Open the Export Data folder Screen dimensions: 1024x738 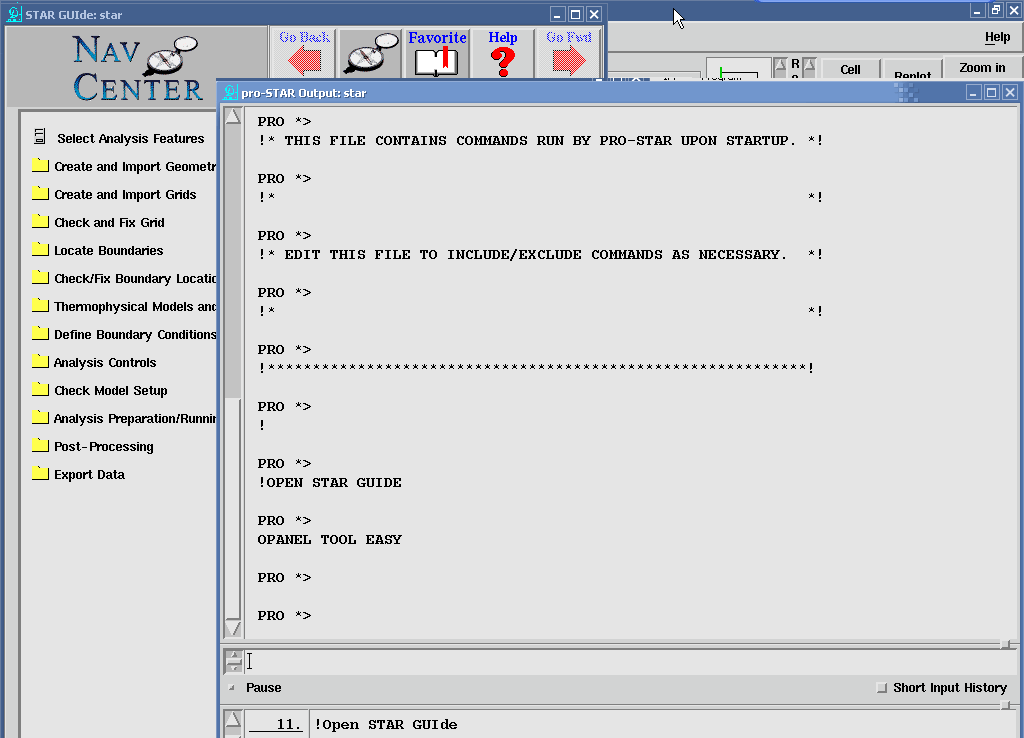point(40,474)
